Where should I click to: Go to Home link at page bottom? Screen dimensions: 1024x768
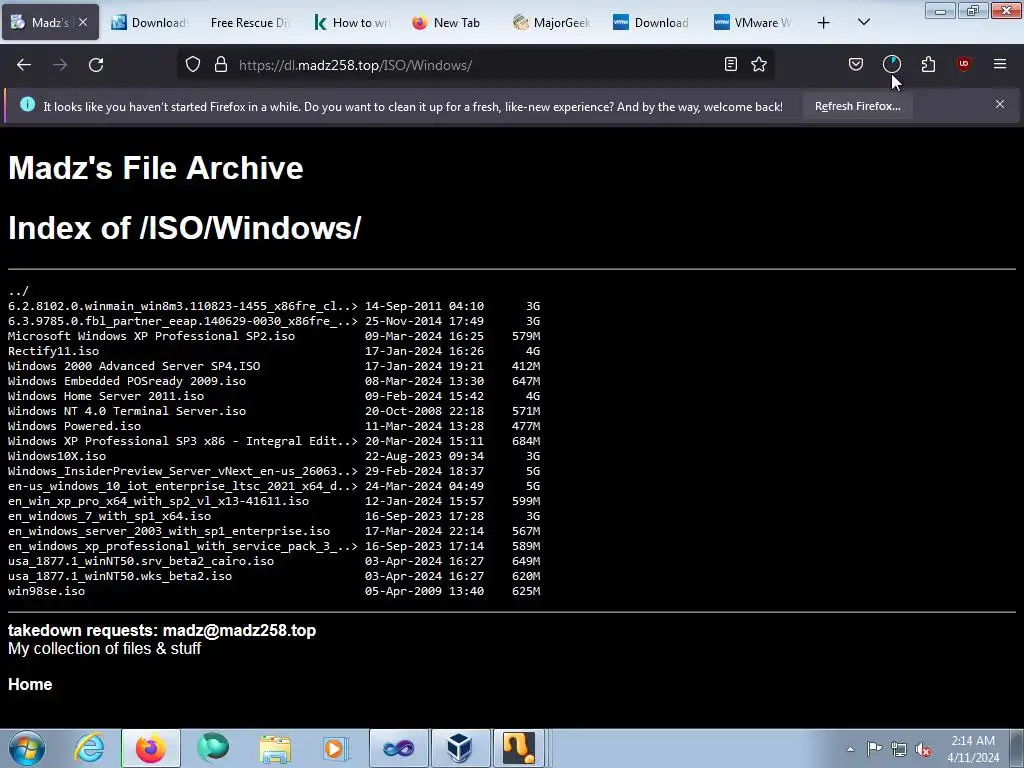(x=30, y=684)
